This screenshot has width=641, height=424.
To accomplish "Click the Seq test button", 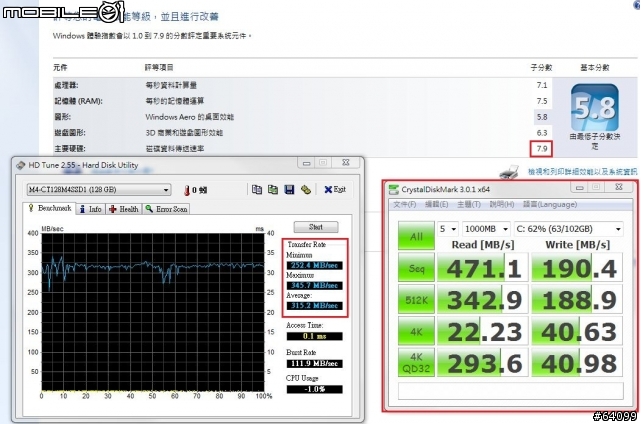I will (x=416, y=268).
